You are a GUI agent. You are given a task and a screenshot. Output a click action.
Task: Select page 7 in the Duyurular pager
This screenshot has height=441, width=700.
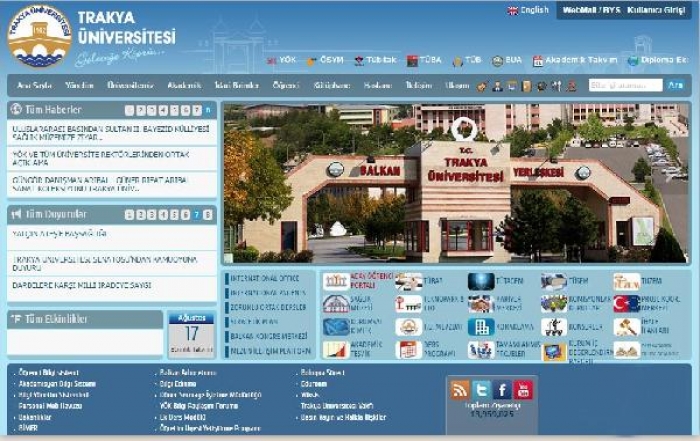click(196, 215)
